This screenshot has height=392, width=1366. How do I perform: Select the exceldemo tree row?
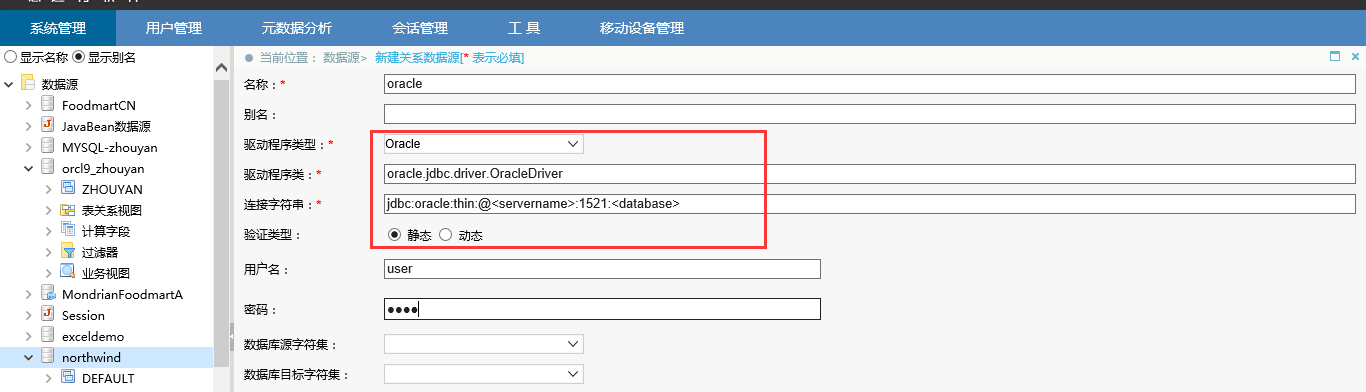(x=107, y=336)
